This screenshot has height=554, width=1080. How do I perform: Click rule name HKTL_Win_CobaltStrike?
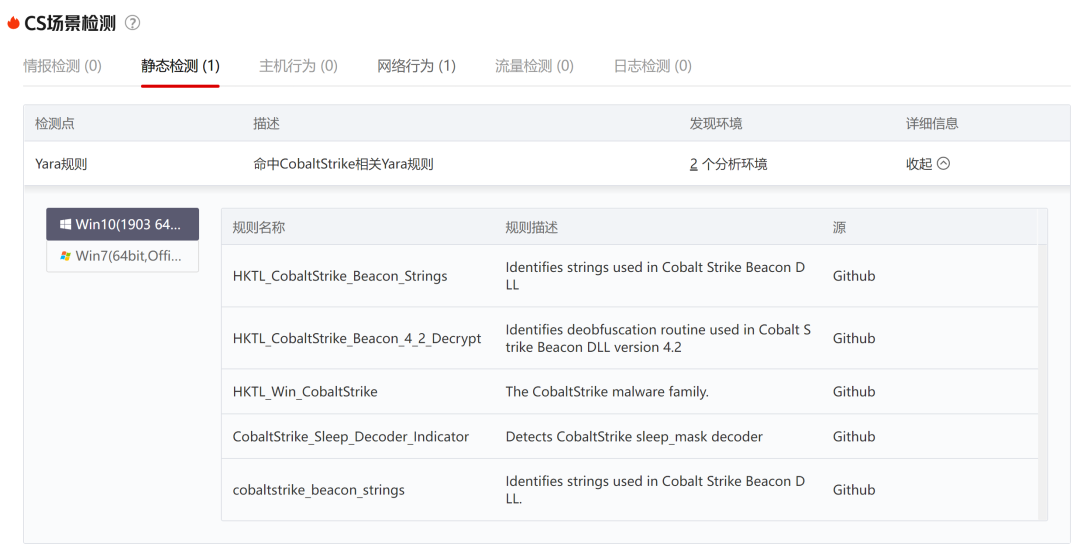305,391
